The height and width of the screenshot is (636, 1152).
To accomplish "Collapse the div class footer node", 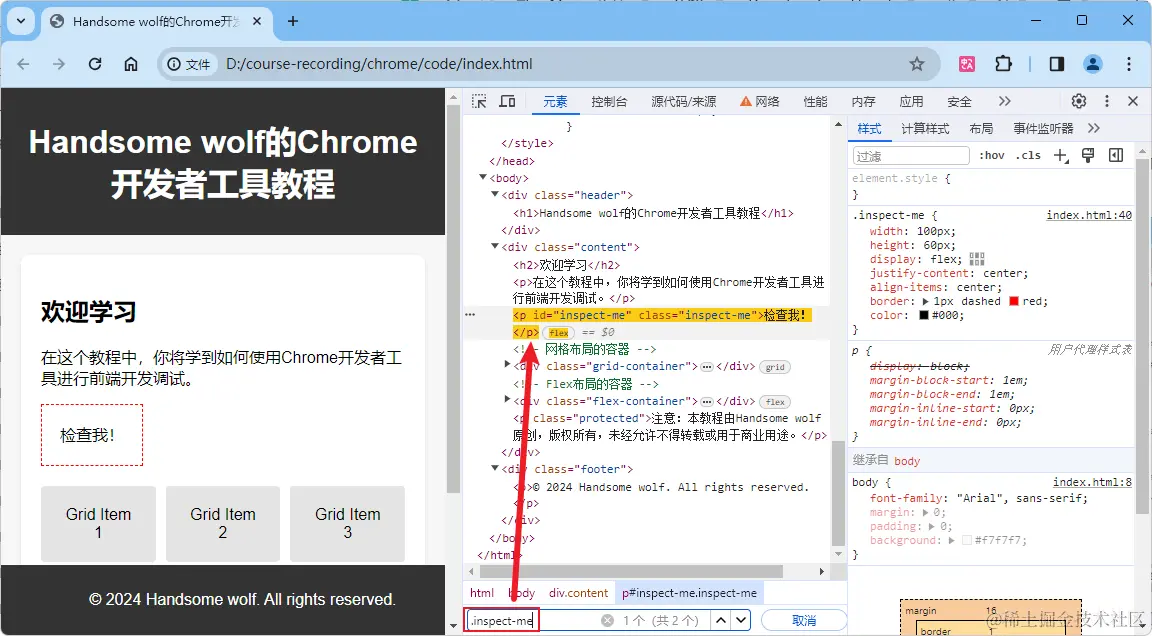I will coord(494,469).
